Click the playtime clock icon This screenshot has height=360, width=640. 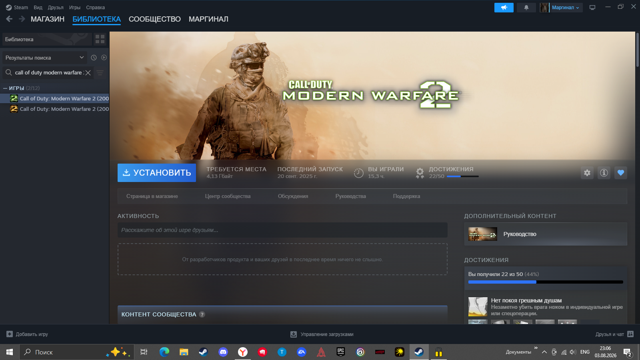[x=358, y=173]
